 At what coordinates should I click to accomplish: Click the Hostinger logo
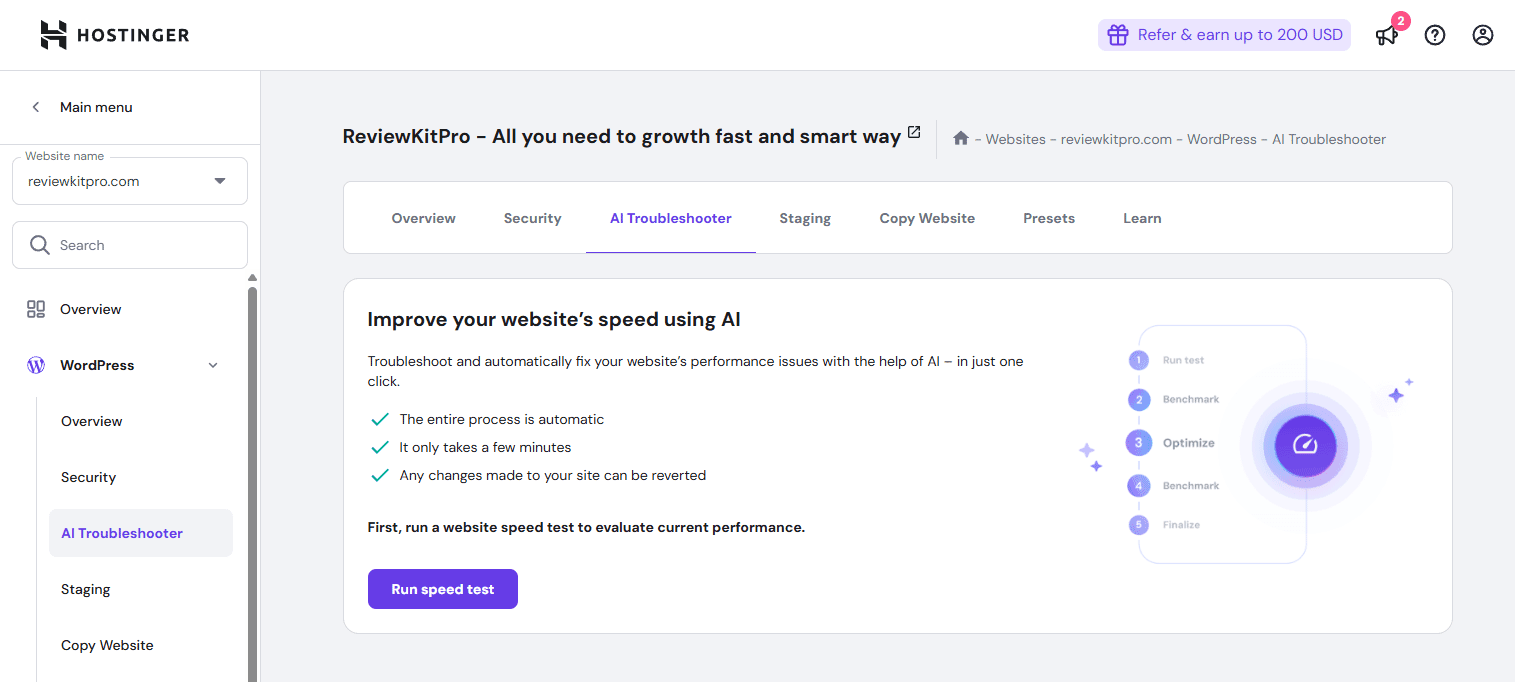pyautogui.click(x=114, y=35)
